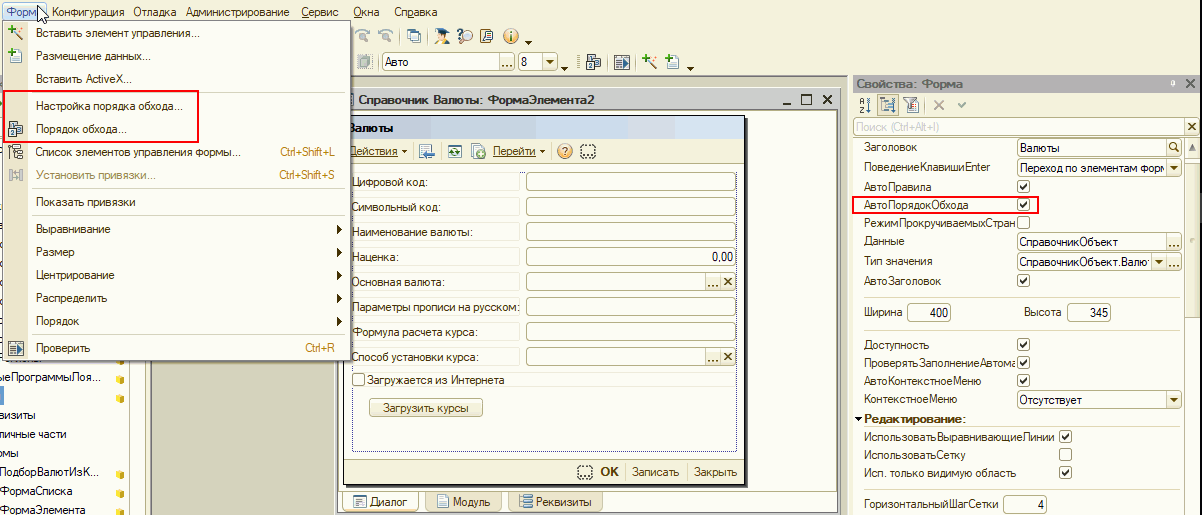Clear the properties search with the X icon
The height and width of the screenshot is (515, 1202).
coord(1191,127)
